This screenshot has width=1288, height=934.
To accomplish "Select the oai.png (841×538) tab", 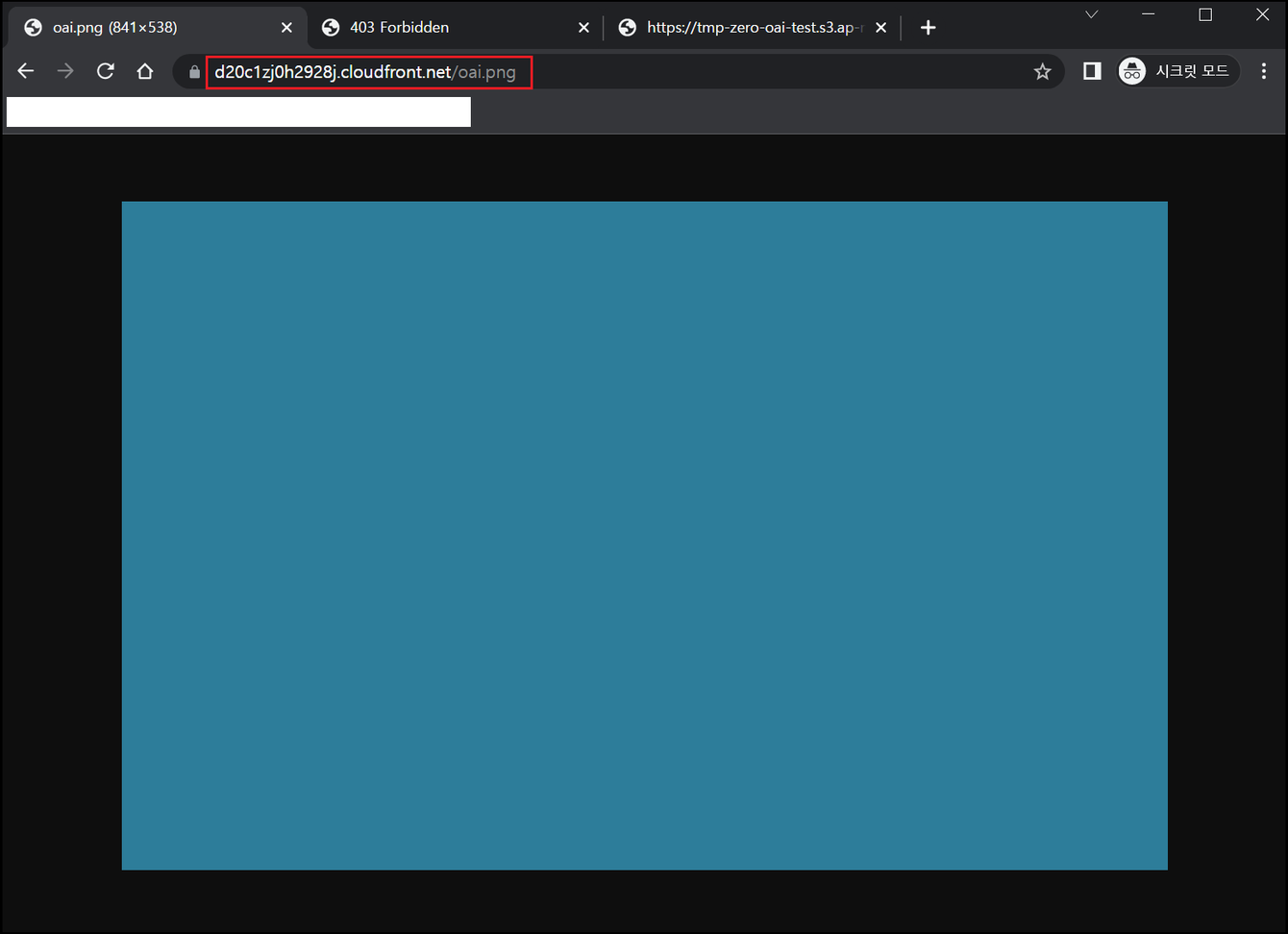I will tap(159, 28).
